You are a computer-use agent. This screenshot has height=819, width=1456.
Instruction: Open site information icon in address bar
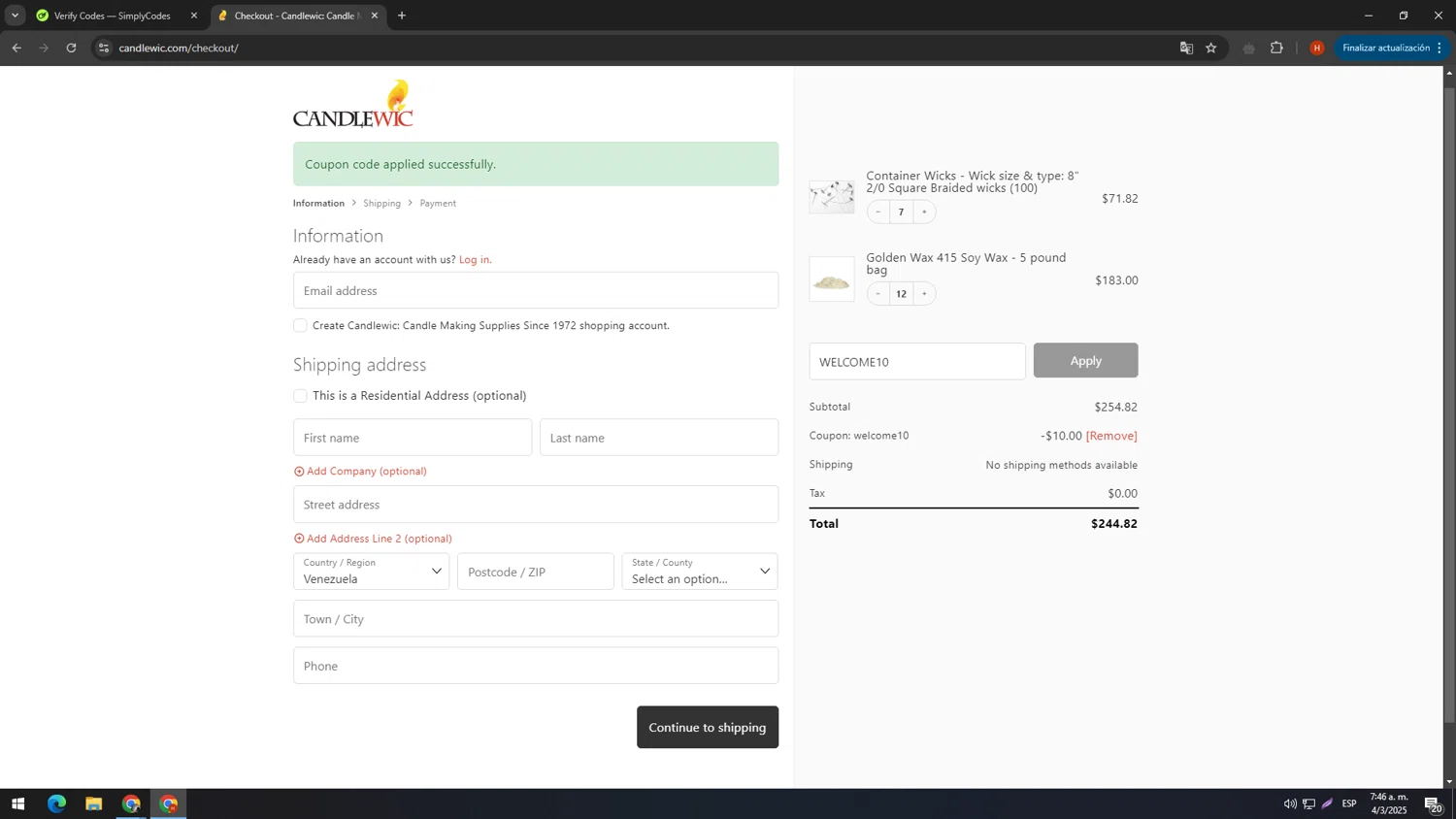[x=104, y=48]
